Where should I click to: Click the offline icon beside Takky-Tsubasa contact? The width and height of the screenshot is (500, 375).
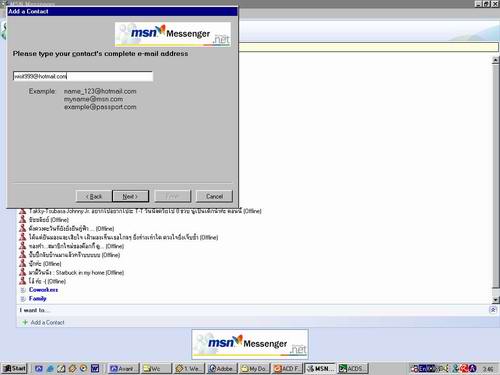(23, 211)
